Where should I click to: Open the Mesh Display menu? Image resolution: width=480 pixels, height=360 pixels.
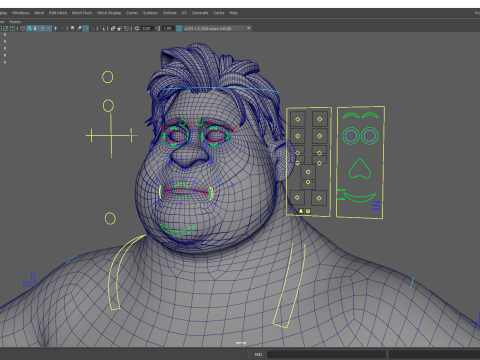(109, 13)
